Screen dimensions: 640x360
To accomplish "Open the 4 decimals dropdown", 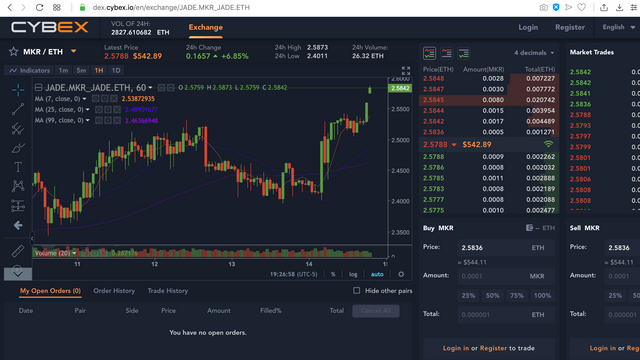I will pyautogui.click(x=534, y=53).
